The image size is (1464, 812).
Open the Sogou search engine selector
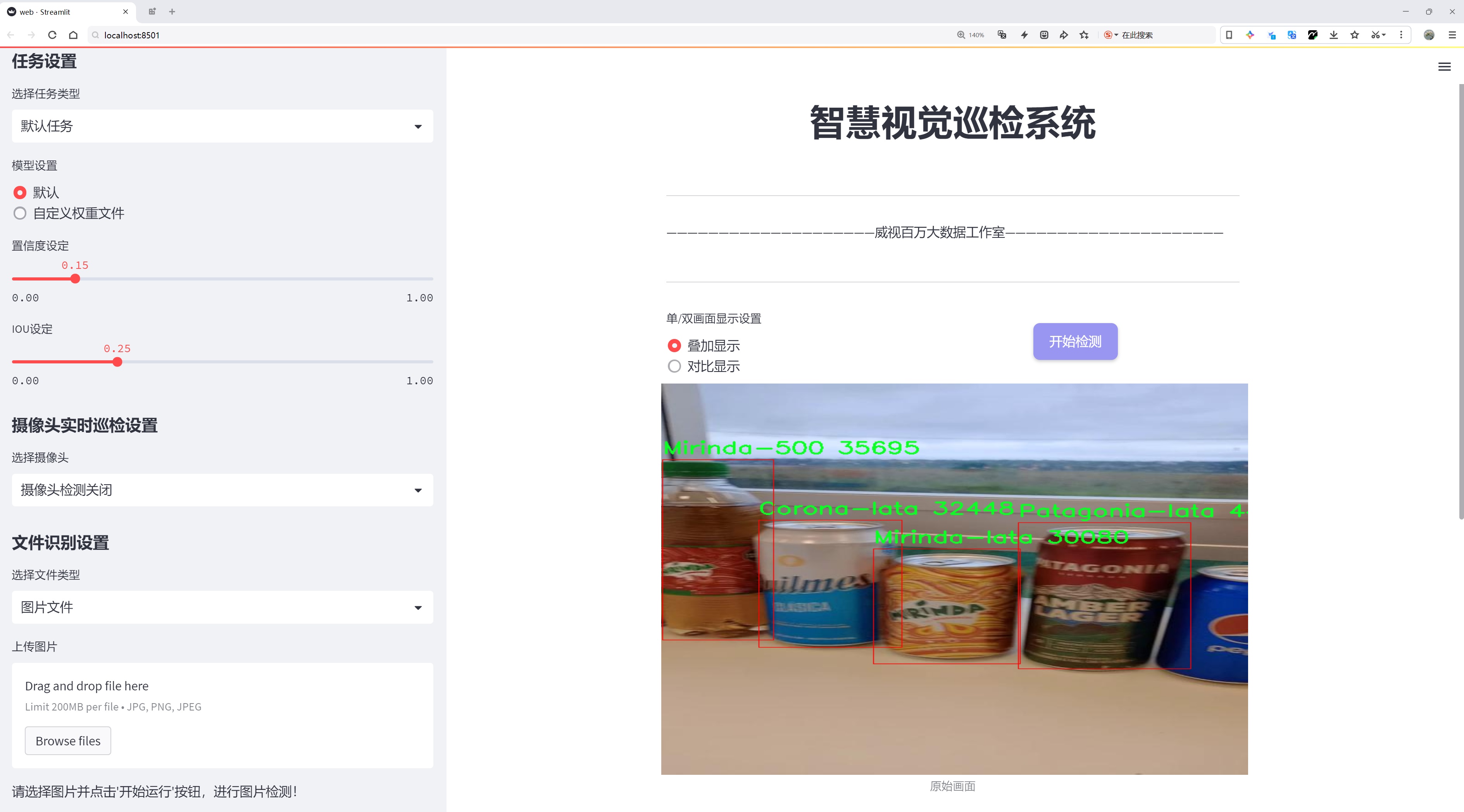click(1111, 35)
